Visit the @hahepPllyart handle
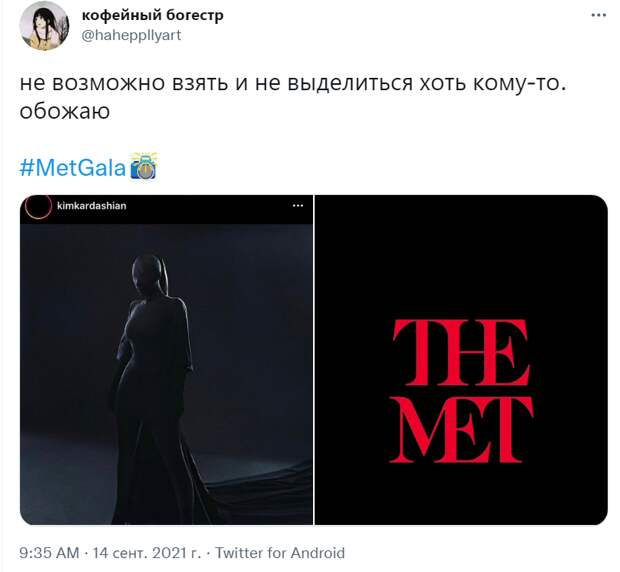 (131, 35)
